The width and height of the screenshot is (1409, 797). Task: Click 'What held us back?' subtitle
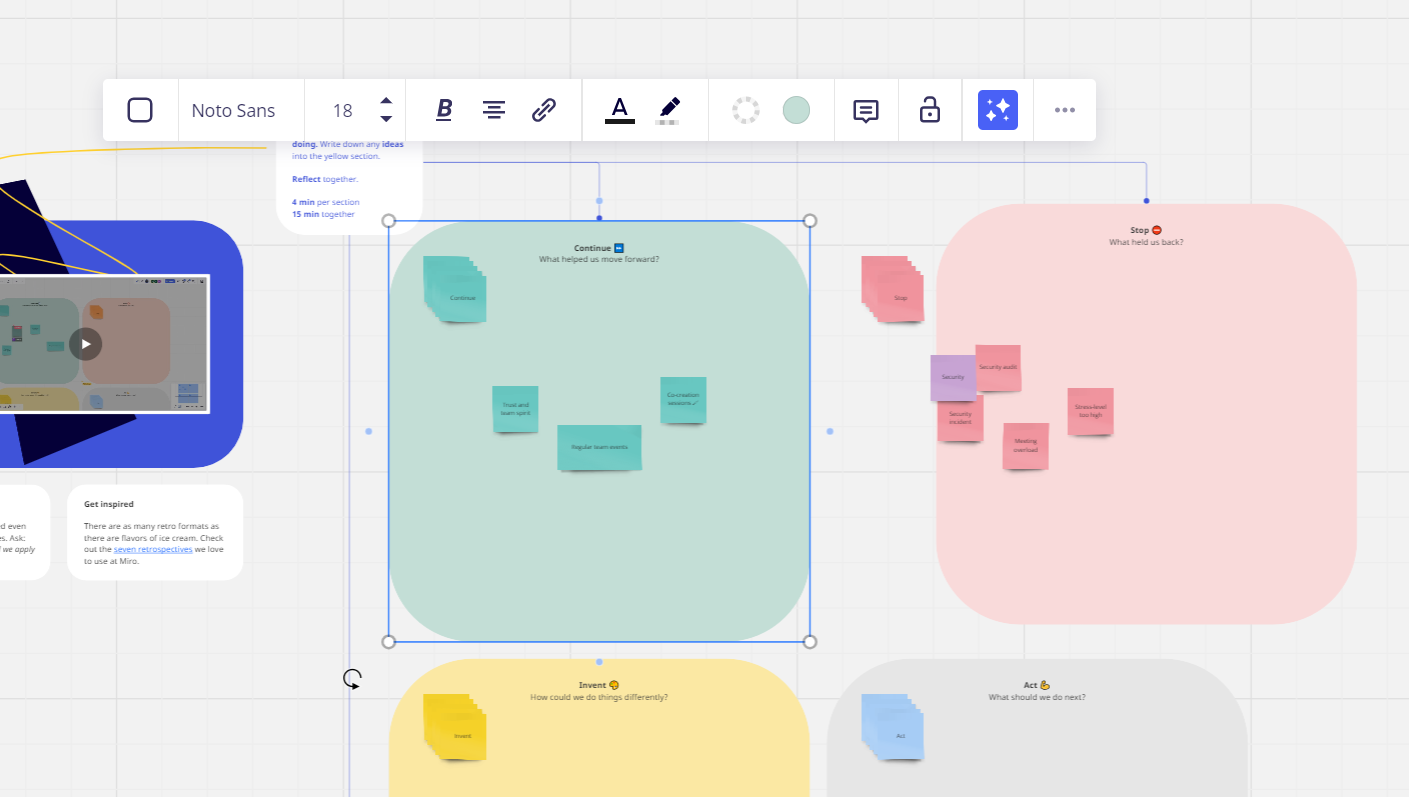(1146, 242)
